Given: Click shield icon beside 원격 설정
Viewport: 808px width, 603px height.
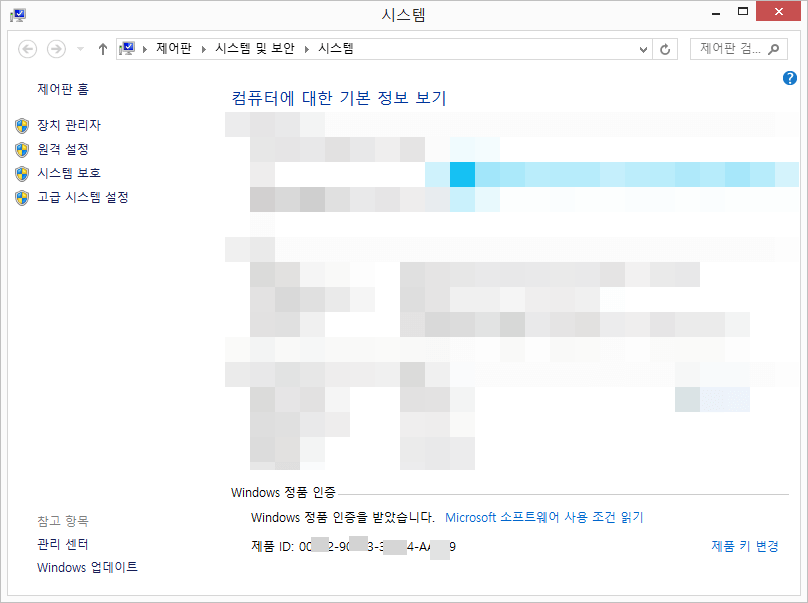Looking at the screenshot, I should 22,149.
